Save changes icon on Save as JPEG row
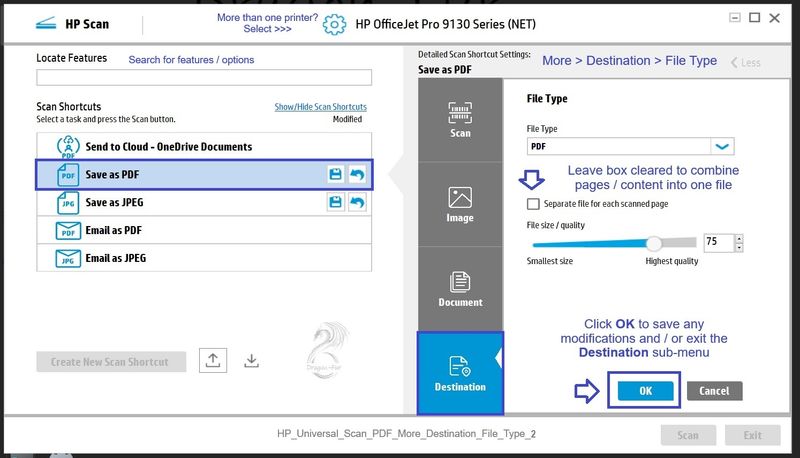This screenshot has height=458, width=800. 335,202
